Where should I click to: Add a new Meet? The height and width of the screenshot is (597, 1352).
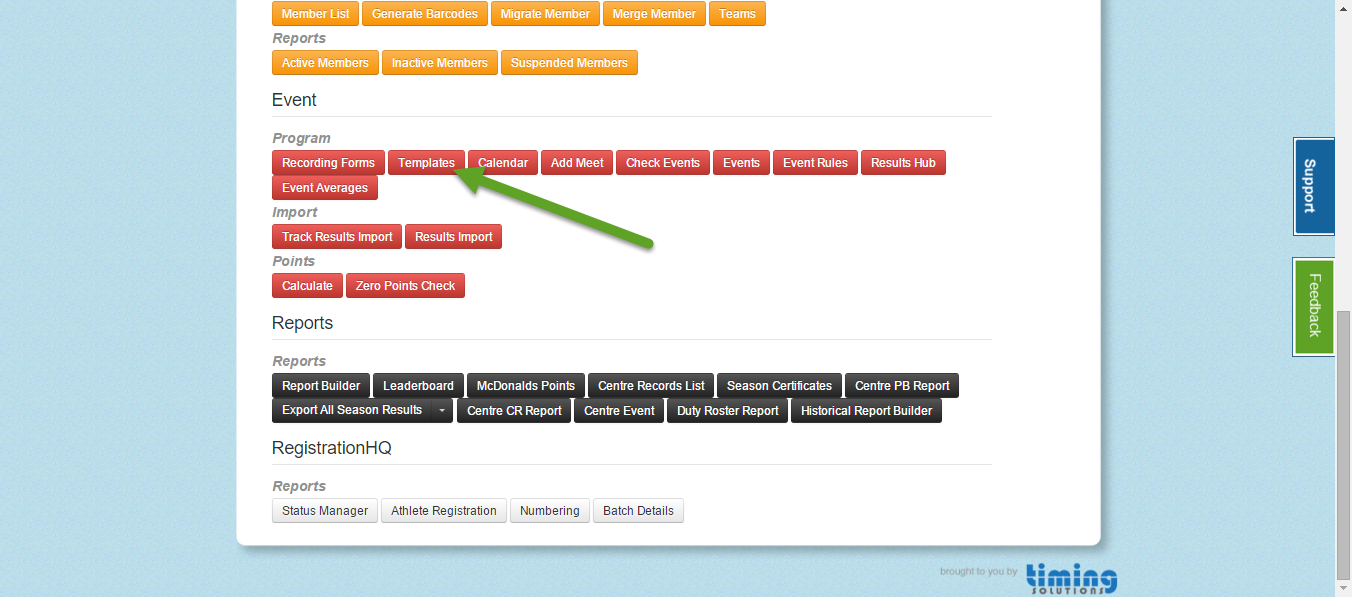[576, 162]
